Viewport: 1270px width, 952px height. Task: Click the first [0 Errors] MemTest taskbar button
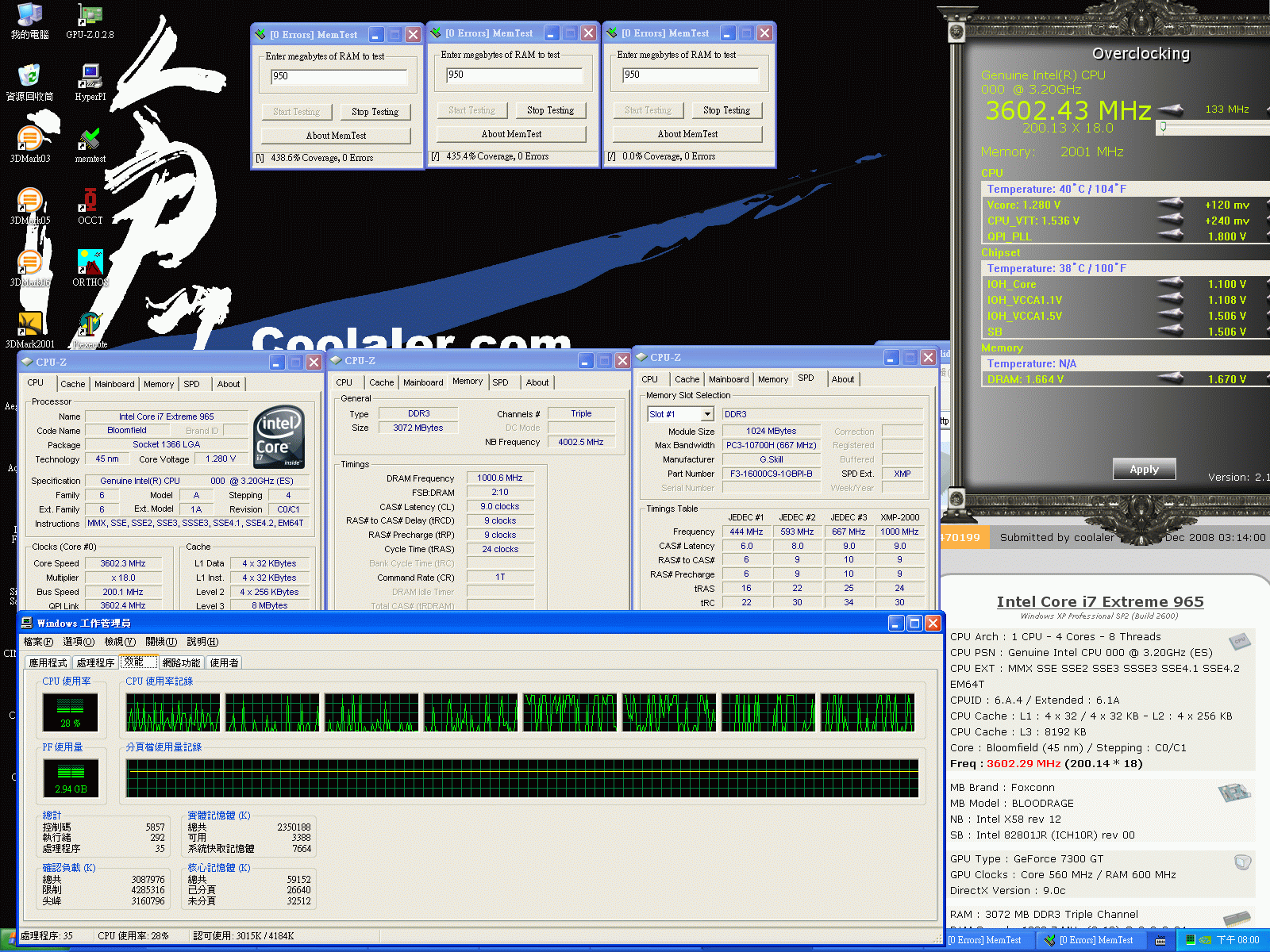point(990,940)
